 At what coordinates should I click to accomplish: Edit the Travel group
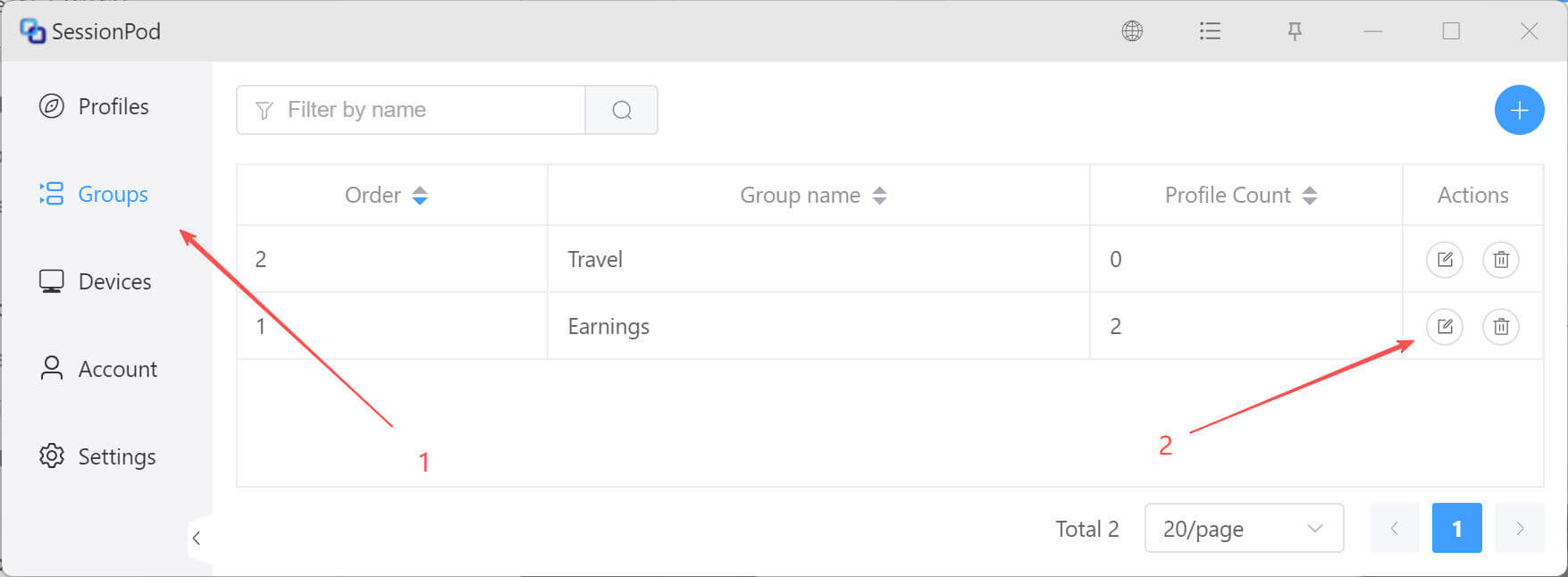tap(1445, 260)
